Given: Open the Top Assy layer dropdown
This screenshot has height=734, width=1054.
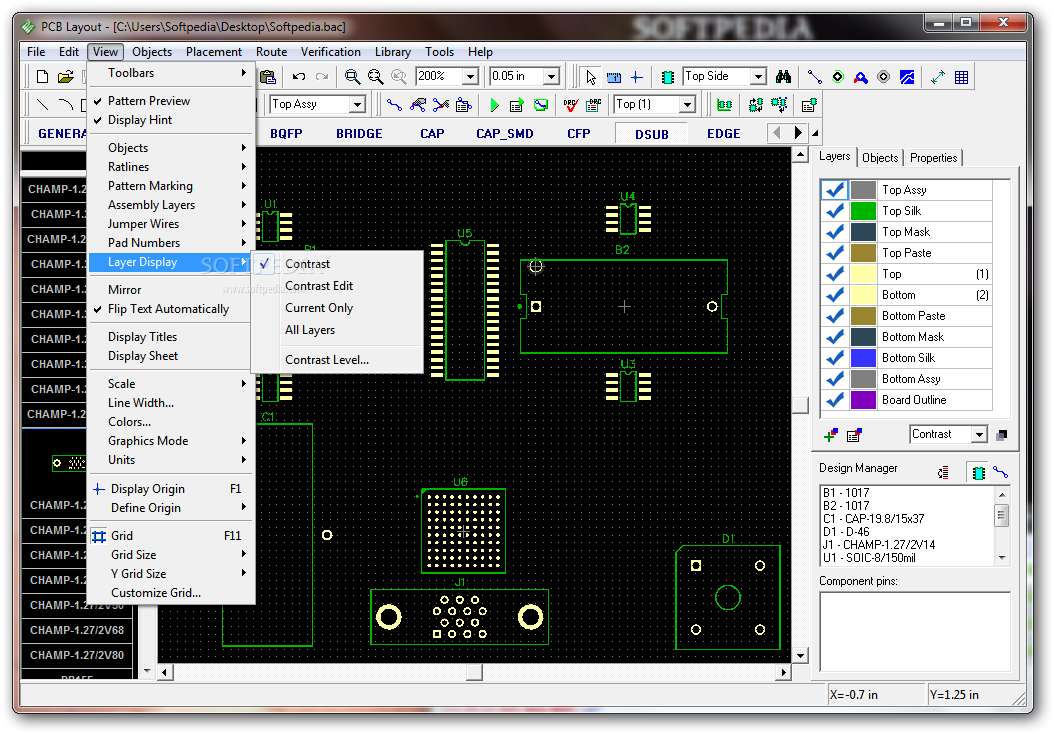Looking at the screenshot, I should point(358,105).
